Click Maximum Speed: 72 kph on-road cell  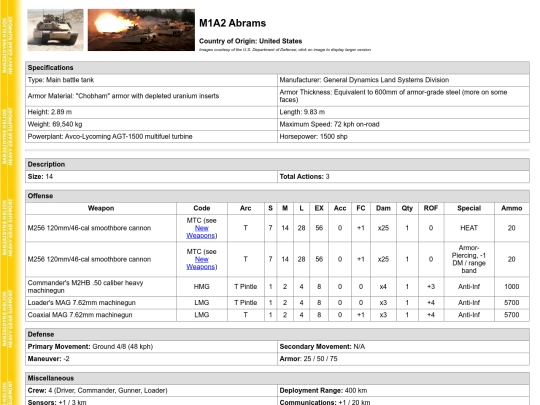tap(403, 124)
